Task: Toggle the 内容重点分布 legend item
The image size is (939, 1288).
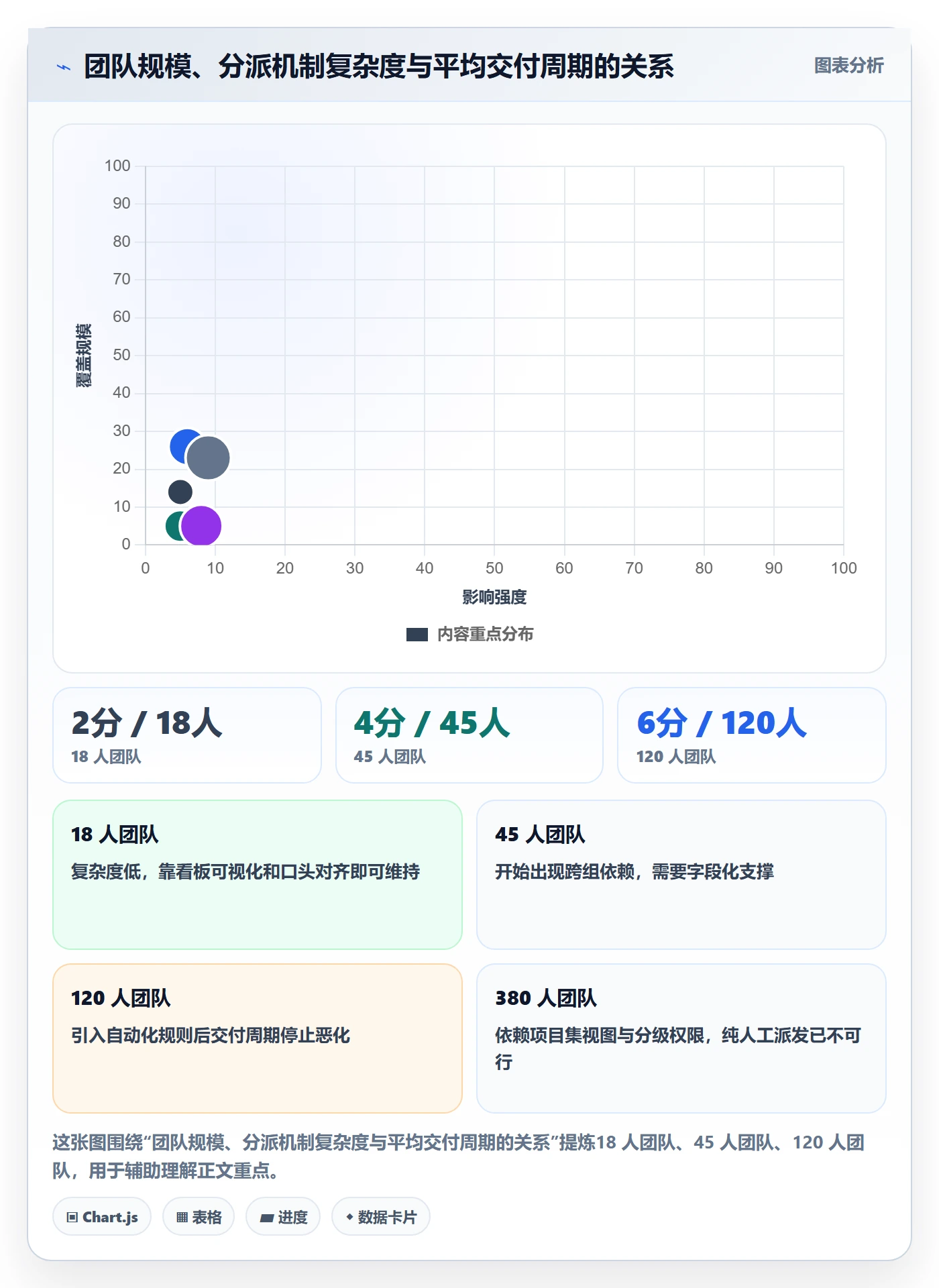Action: coord(469,634)
